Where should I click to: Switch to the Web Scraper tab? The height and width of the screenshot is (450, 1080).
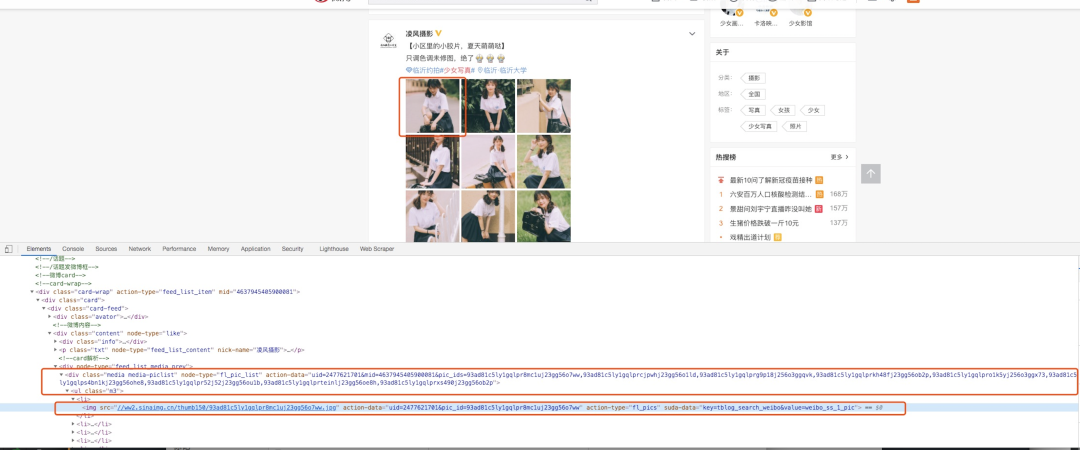377,249
